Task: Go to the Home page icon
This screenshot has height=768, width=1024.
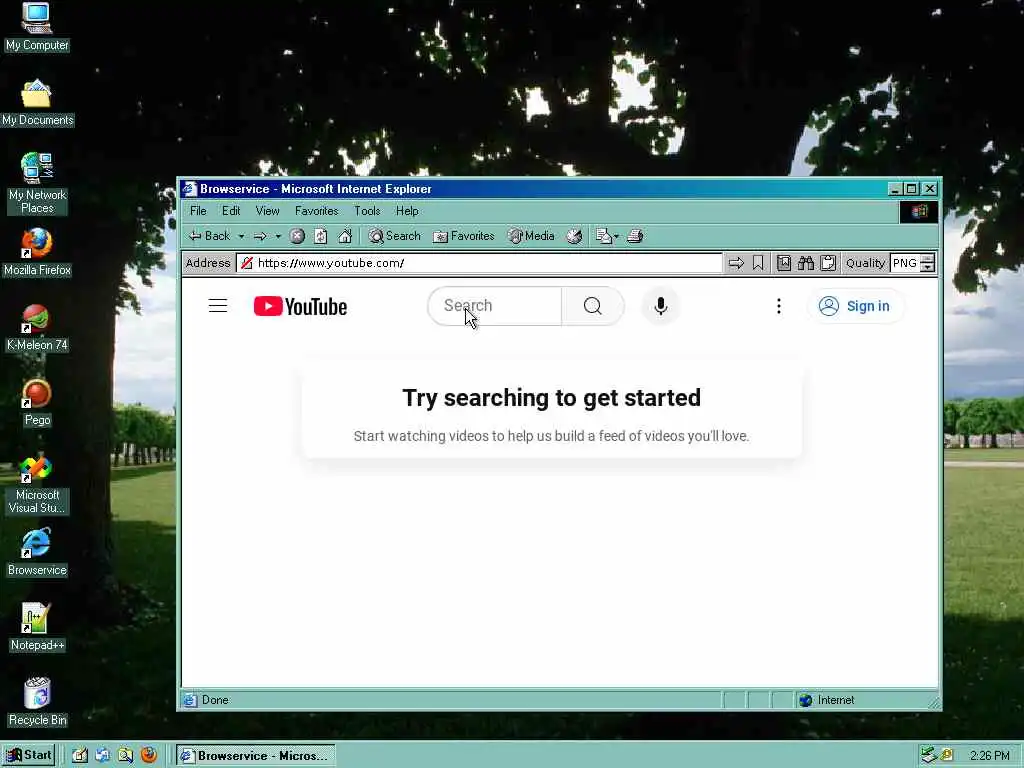Action: coord(345,236)
